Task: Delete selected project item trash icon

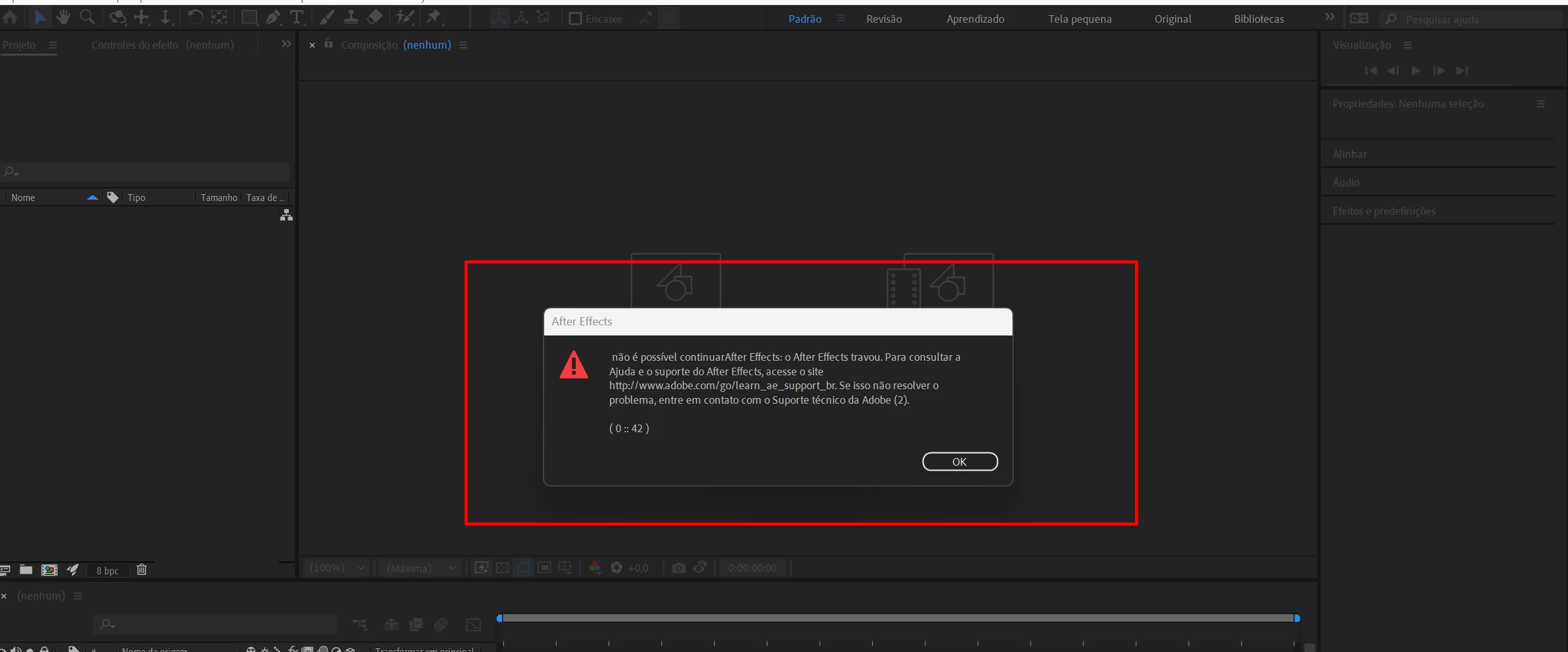Action: click(x=142, y=570)
